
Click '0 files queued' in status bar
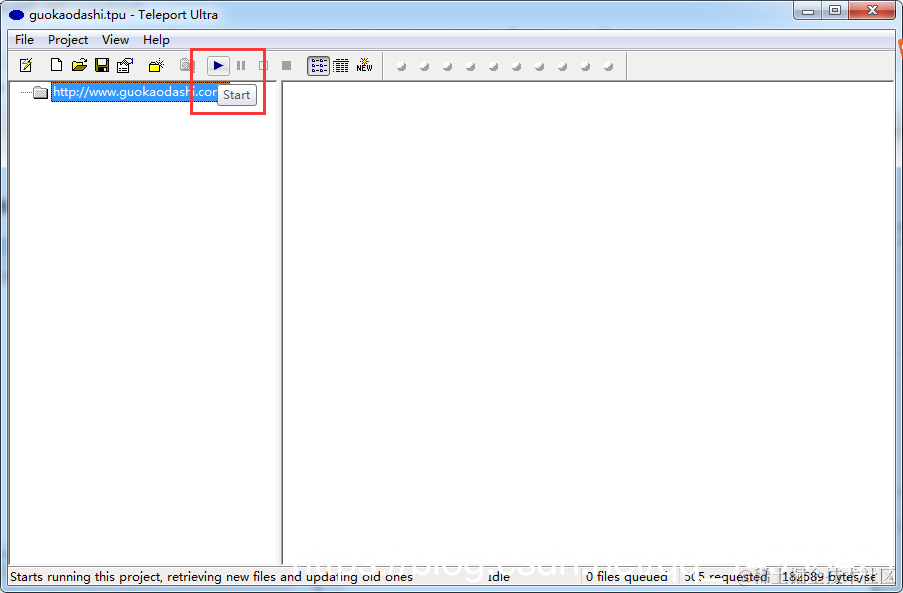coord(627,576)
